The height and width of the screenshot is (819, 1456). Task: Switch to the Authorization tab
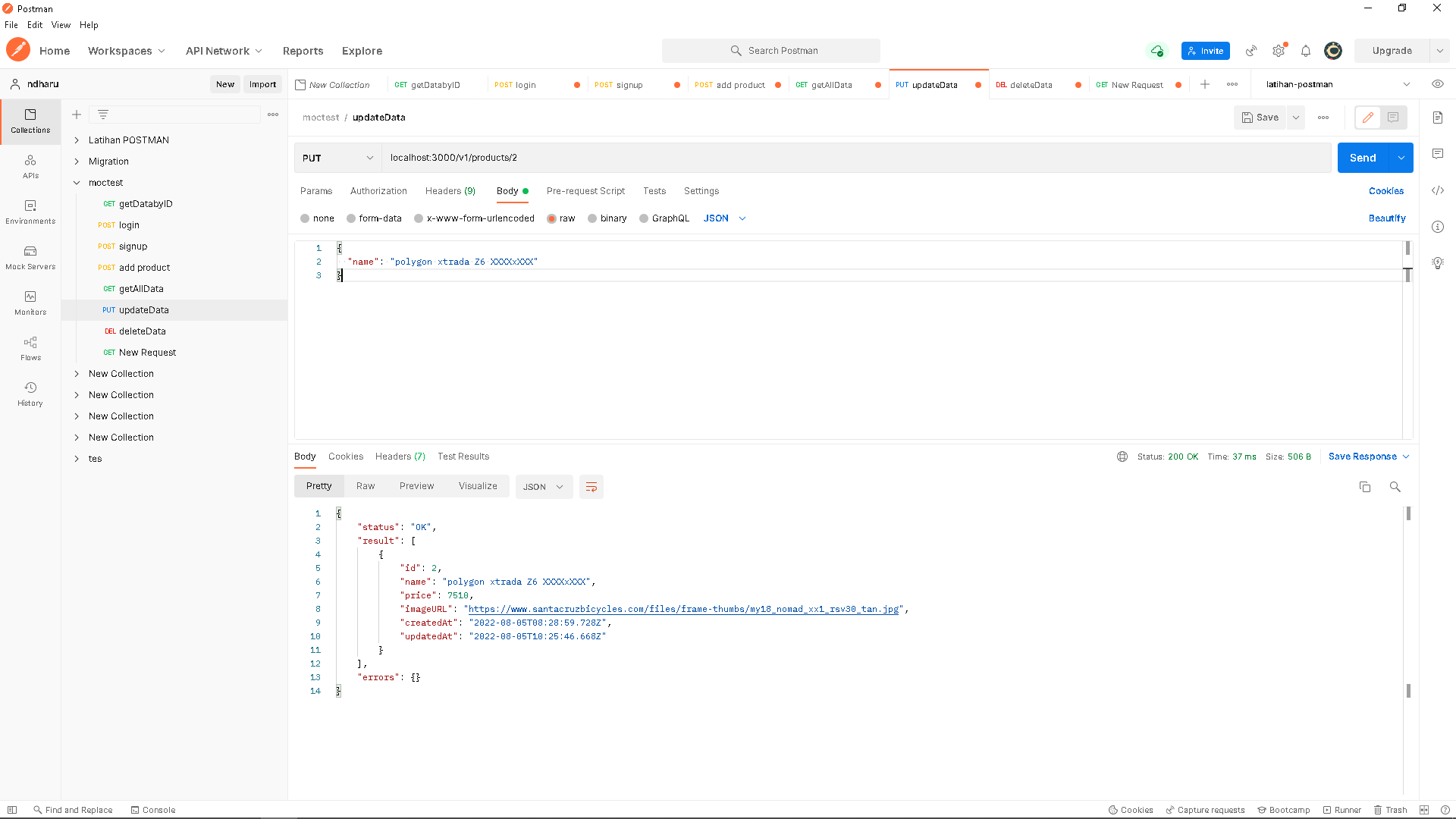pos(378,191)
